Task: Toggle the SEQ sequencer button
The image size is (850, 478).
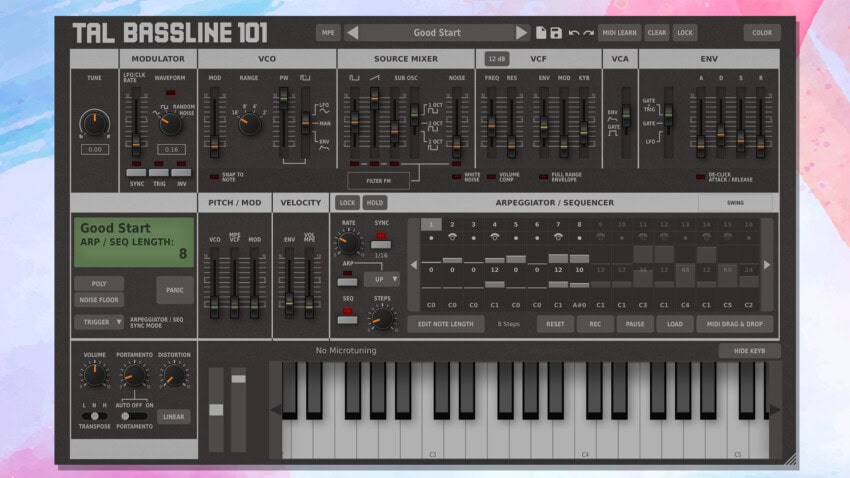Action: [x=347, y=320]
